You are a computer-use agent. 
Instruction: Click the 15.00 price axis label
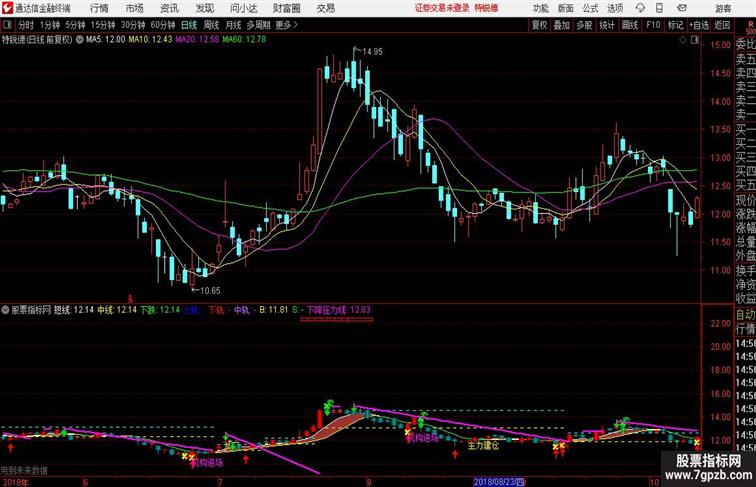[720, 45]
